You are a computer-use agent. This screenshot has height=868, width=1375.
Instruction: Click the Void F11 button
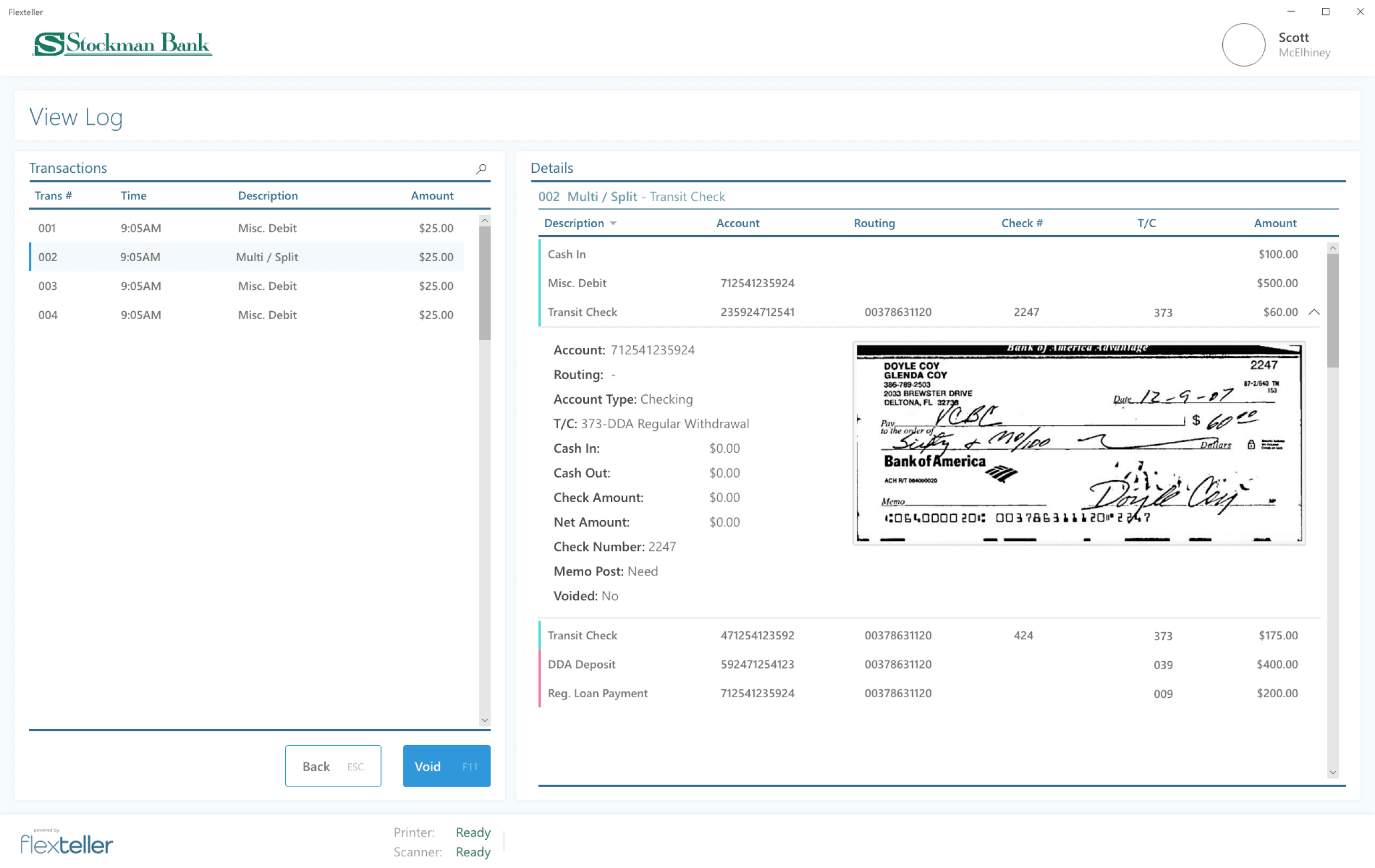tap(446, 766)
